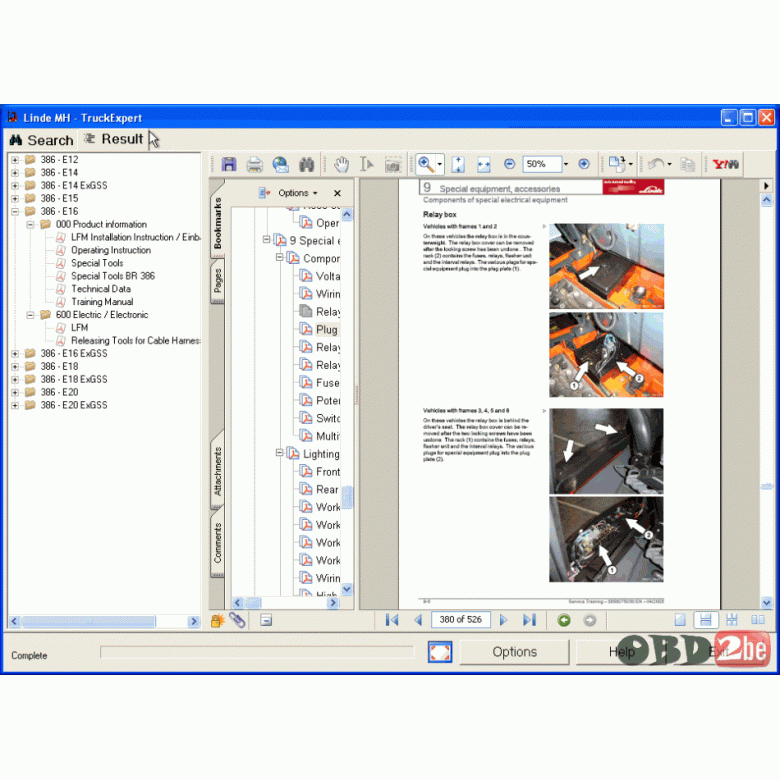Viewport: 780px width, 780px height.
Task: Close the bookmarks panel with X
Action: pos(337,193)
